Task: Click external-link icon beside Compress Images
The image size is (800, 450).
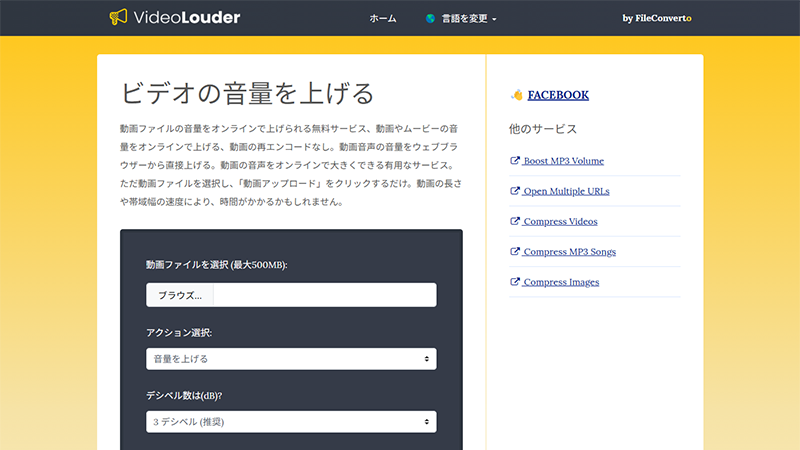Action: (x=515, y=281)
